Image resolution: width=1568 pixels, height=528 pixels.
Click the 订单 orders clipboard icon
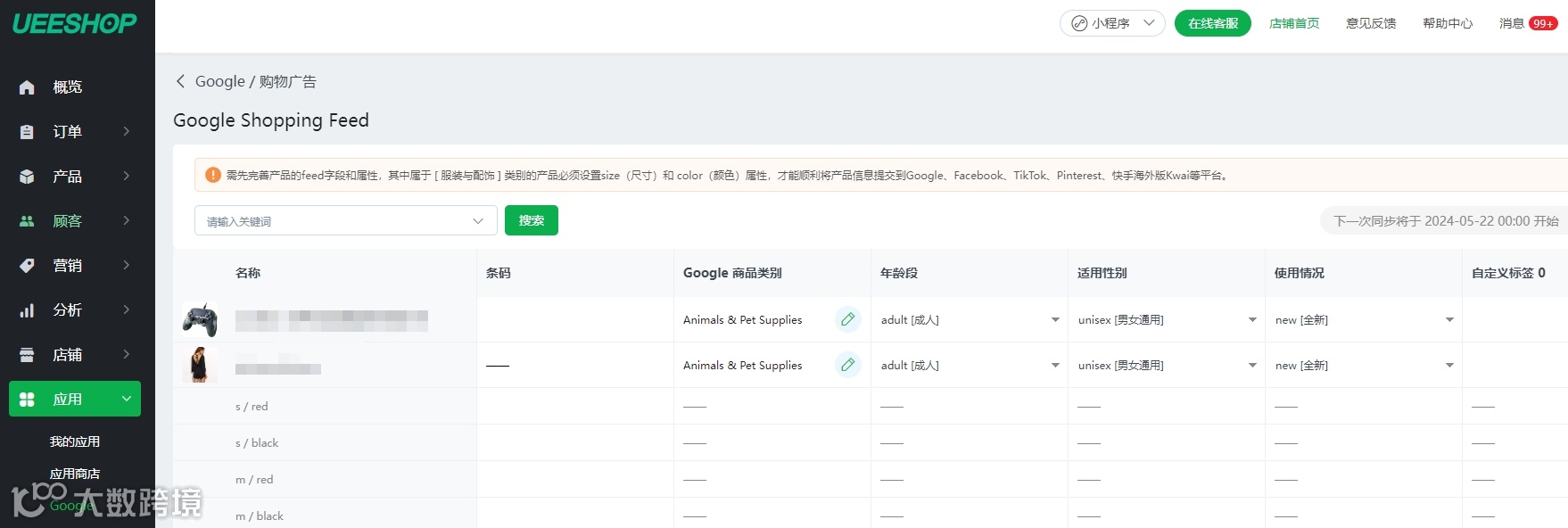pyautogui.click(x=27, y=132)
